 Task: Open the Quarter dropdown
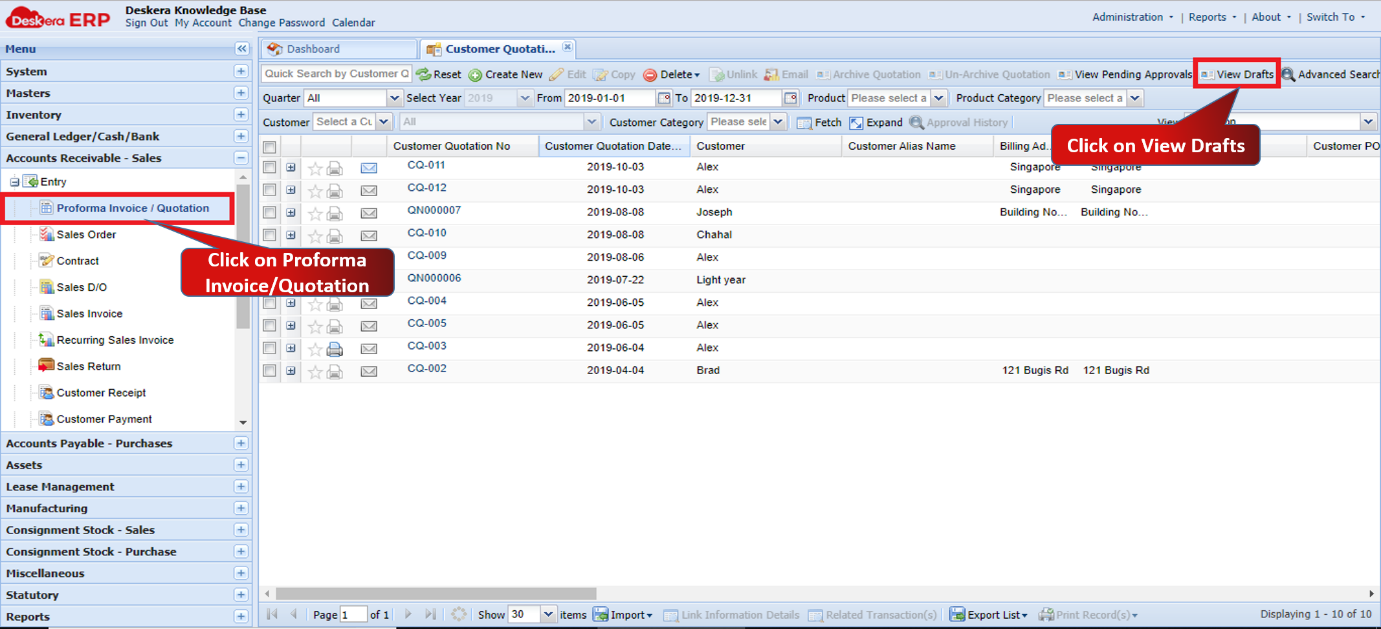coord(394,98)
